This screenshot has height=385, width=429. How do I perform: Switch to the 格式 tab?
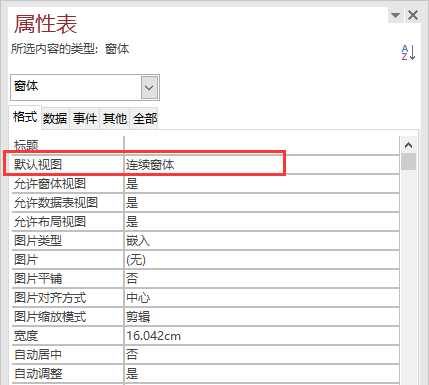click(25, 117)
